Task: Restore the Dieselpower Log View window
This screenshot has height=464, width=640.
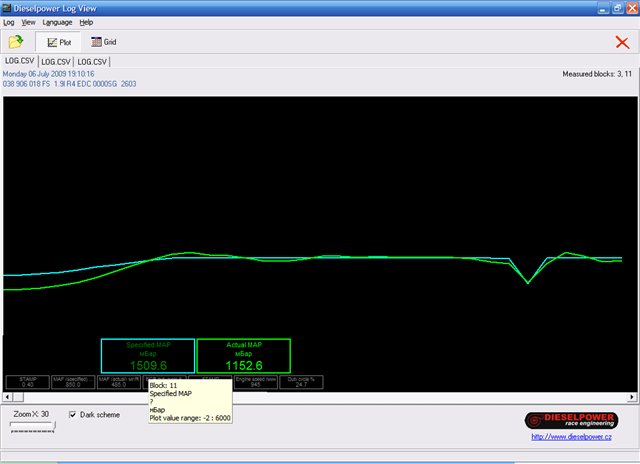Action: (x=617, y=8)
